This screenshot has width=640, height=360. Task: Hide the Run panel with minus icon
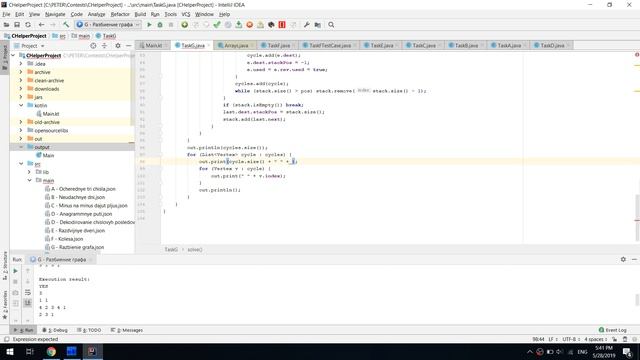tap(634, 259)
